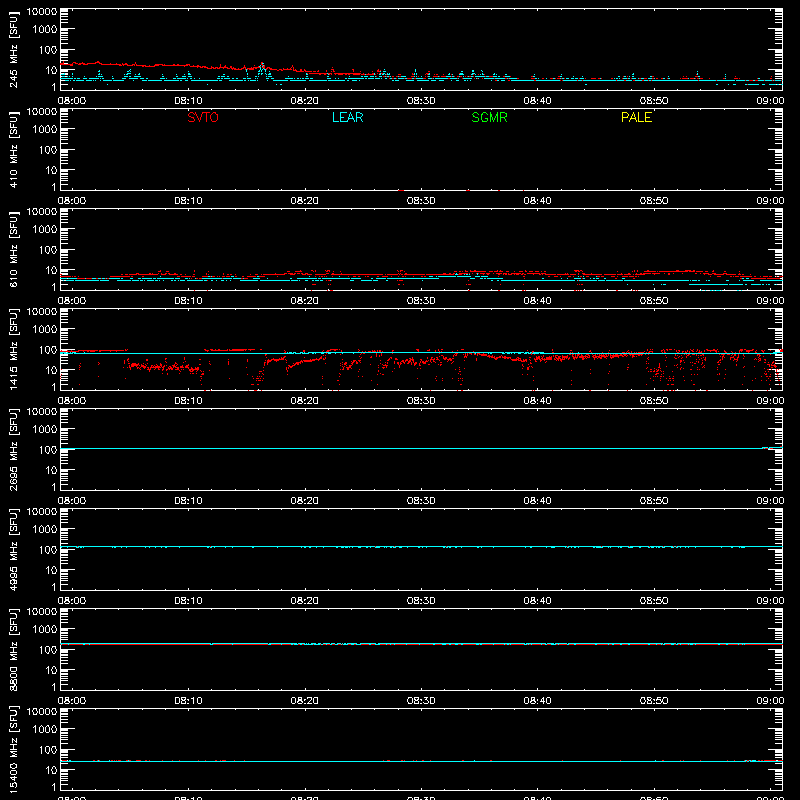Click 09:00 label under the 1415 MHz panel
Screen dimensions: 800x800
770,401
